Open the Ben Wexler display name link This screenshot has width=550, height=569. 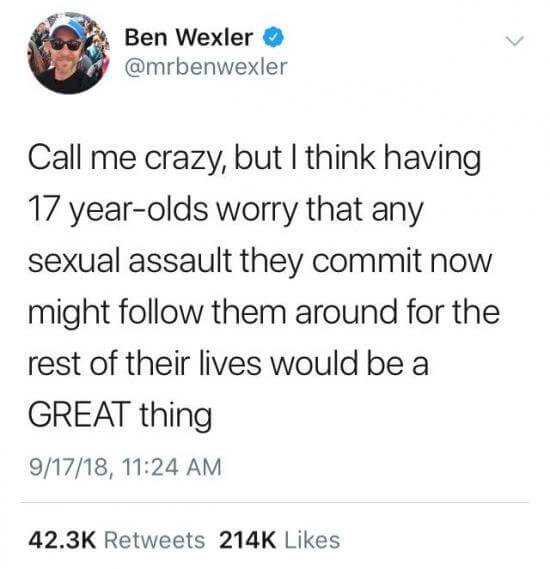coord(189,38)
